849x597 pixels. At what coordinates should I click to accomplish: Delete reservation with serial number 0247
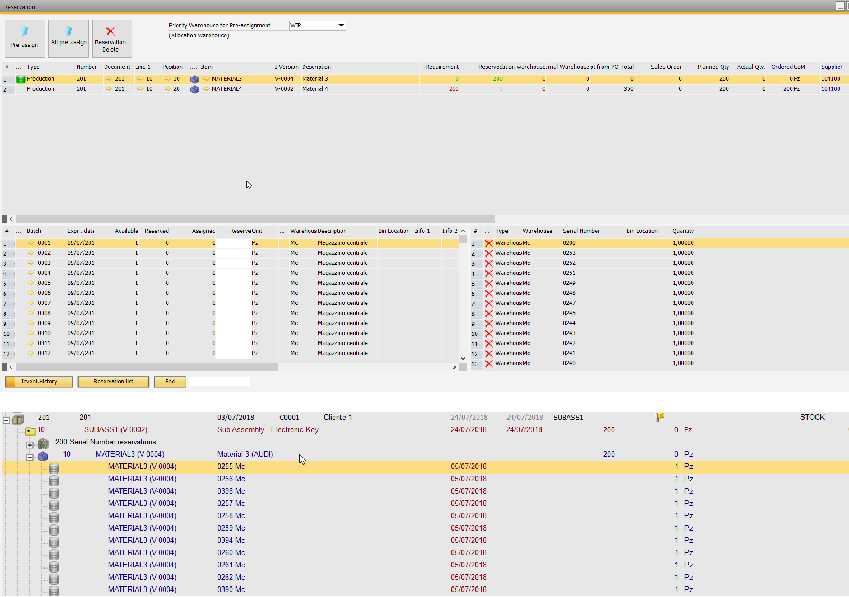tap(489, 303)
